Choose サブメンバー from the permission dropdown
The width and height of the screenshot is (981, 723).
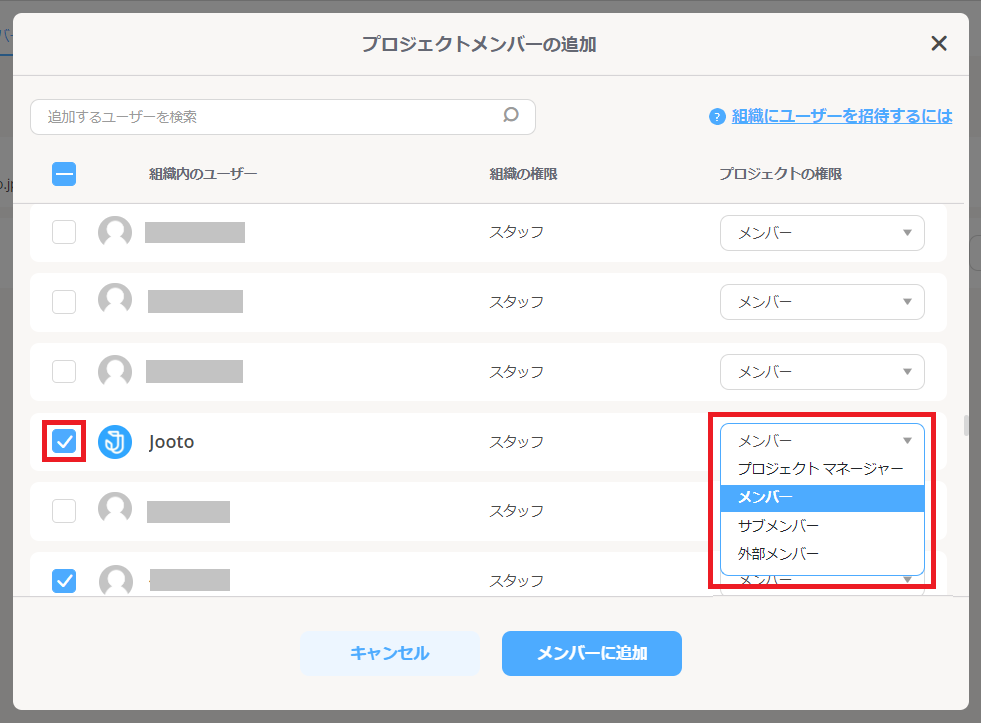click(x=822, y=524)
